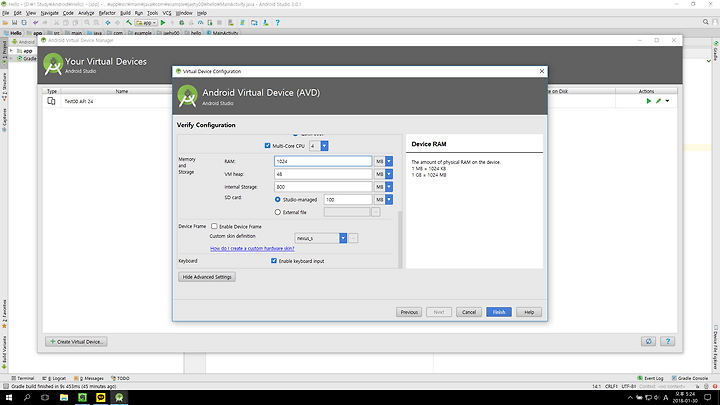Click the blue Help question mark toolbar icon

277,22
